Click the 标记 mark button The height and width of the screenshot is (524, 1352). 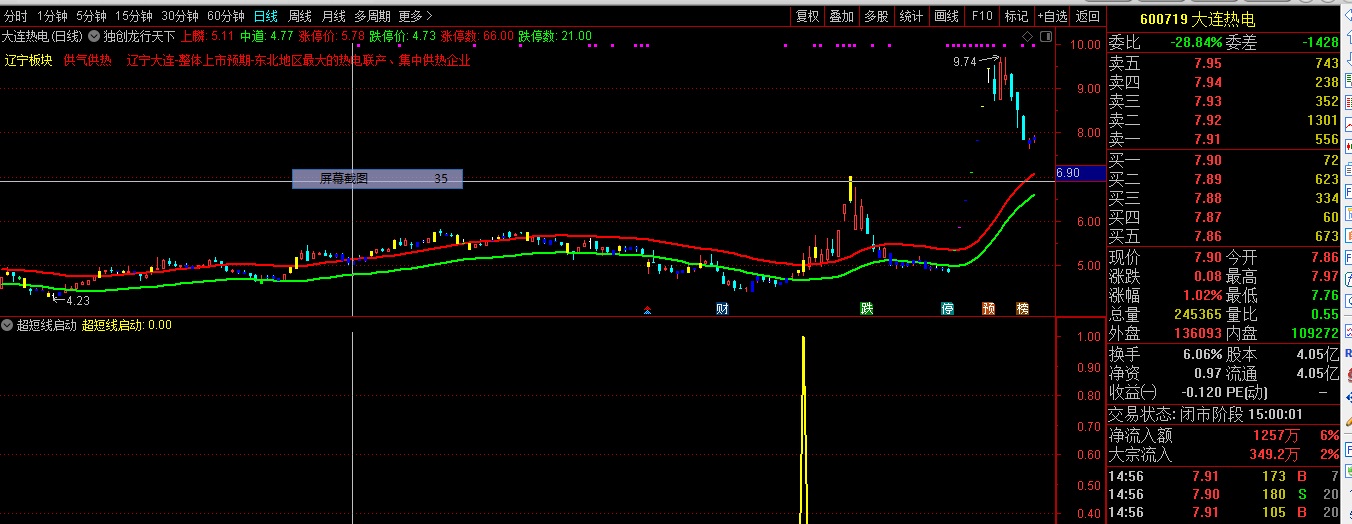(1016, 16)
